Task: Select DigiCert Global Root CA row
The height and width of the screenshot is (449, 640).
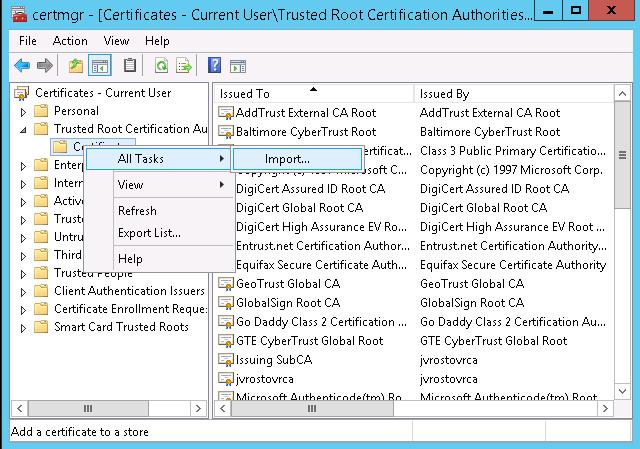Action: [x=412, y=208]
